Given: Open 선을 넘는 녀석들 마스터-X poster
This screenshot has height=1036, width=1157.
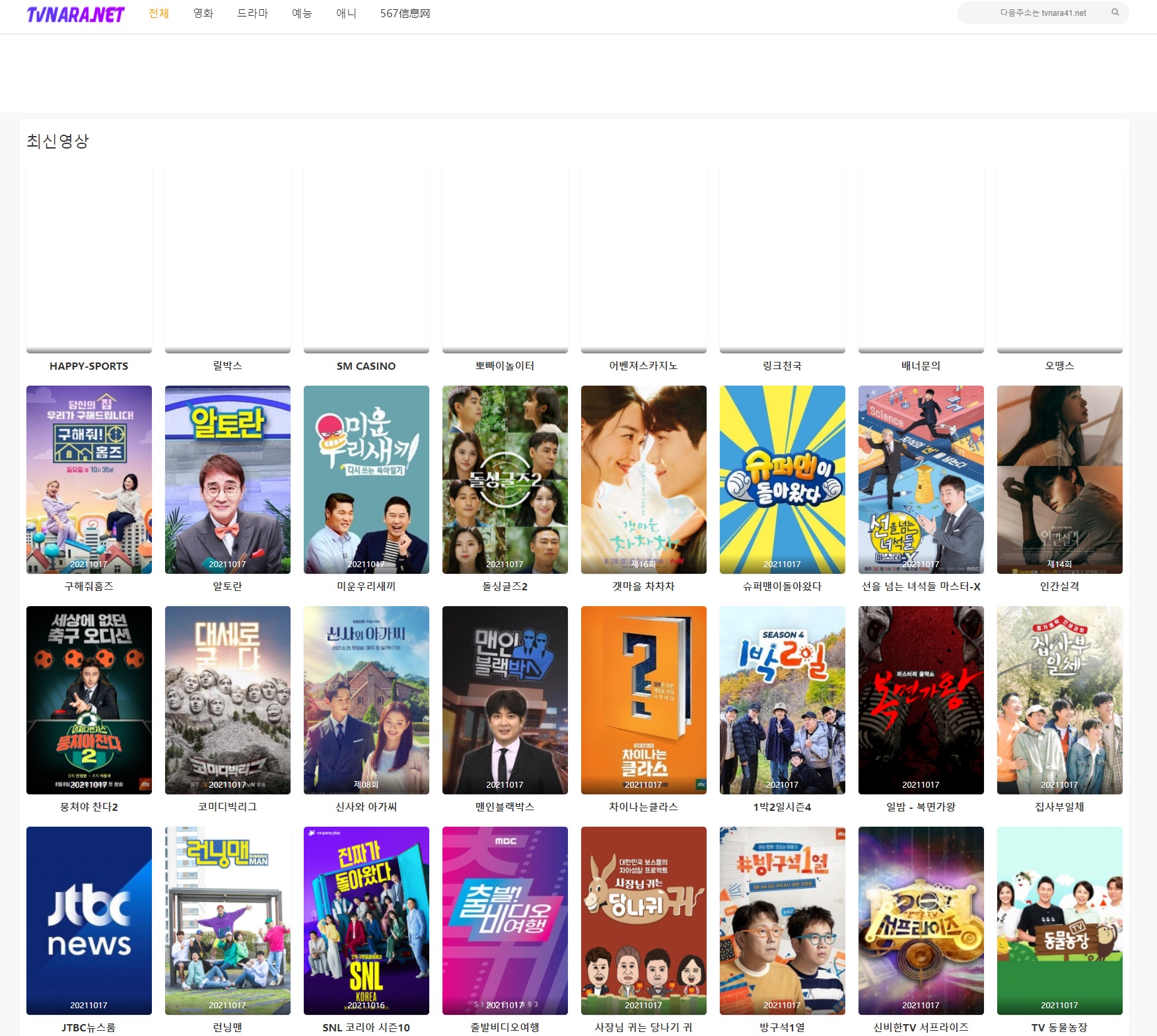Looking at the screenshot, I should 921,479.
